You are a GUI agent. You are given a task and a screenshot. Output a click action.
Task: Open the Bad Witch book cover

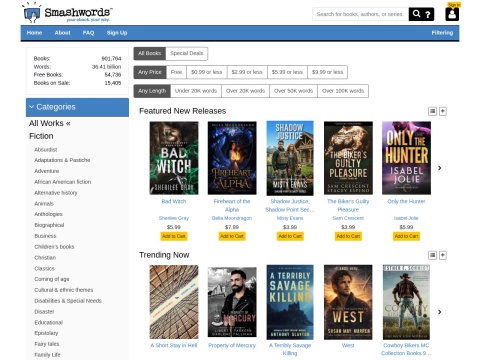(174, 158)
